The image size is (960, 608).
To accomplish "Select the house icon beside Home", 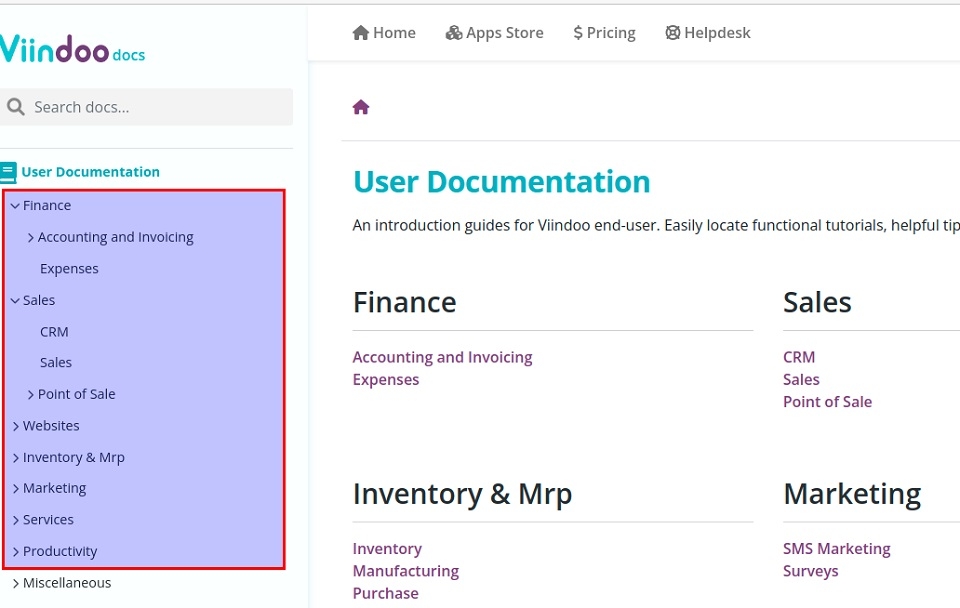I will 359,32.
